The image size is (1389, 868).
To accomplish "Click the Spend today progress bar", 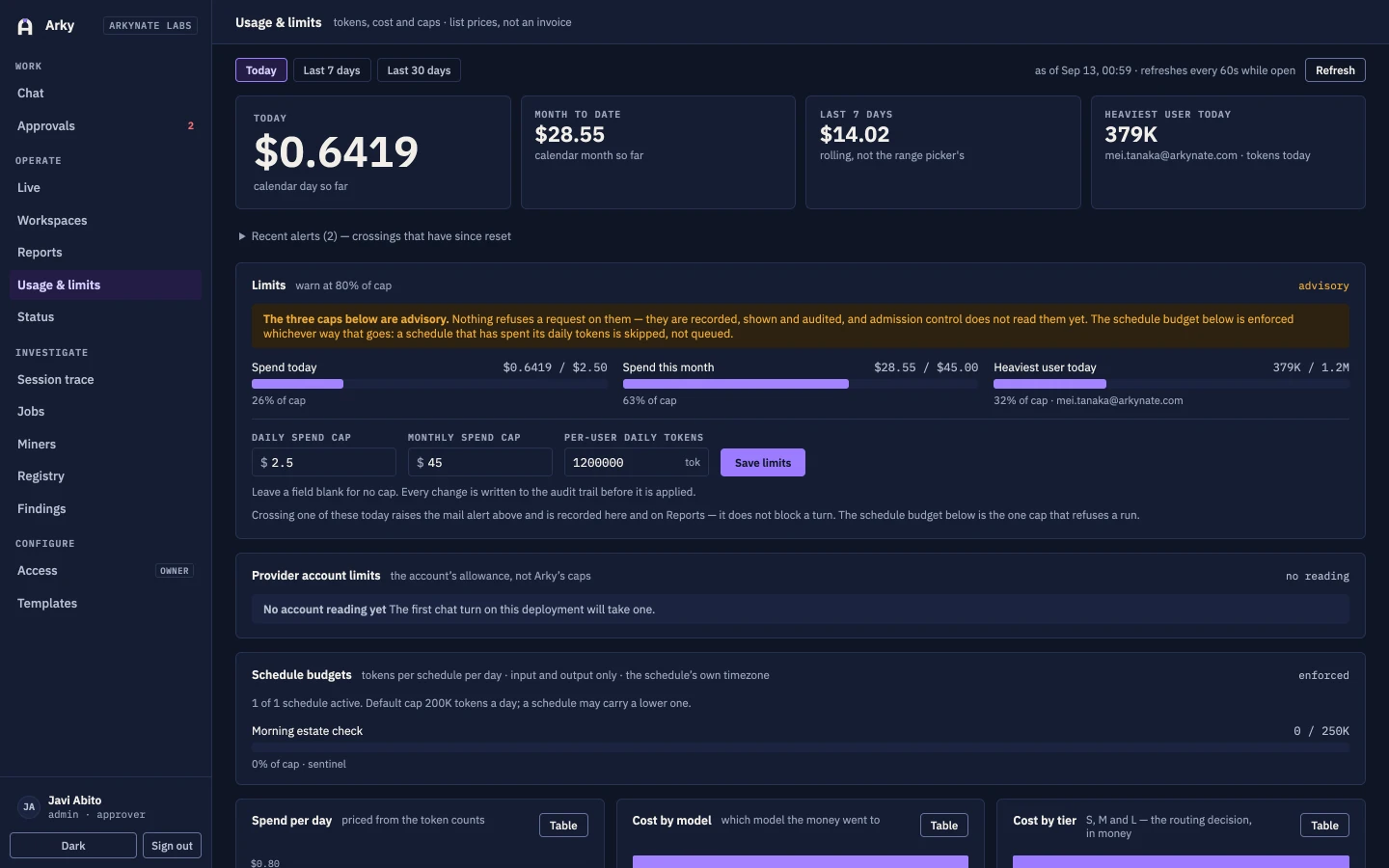I will pos(429,384).
